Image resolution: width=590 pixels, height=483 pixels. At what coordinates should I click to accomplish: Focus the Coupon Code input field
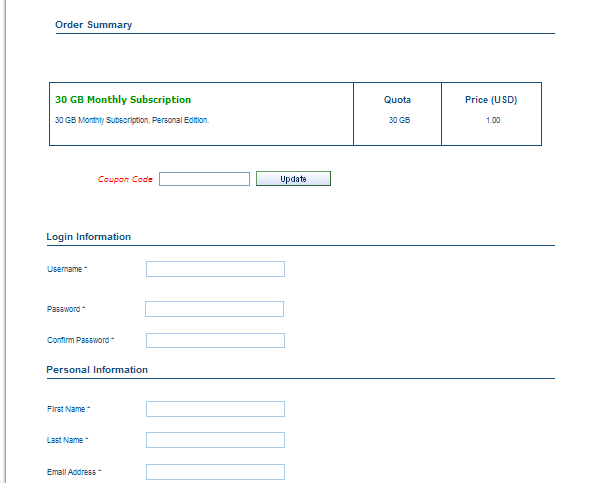coord(204,179)
